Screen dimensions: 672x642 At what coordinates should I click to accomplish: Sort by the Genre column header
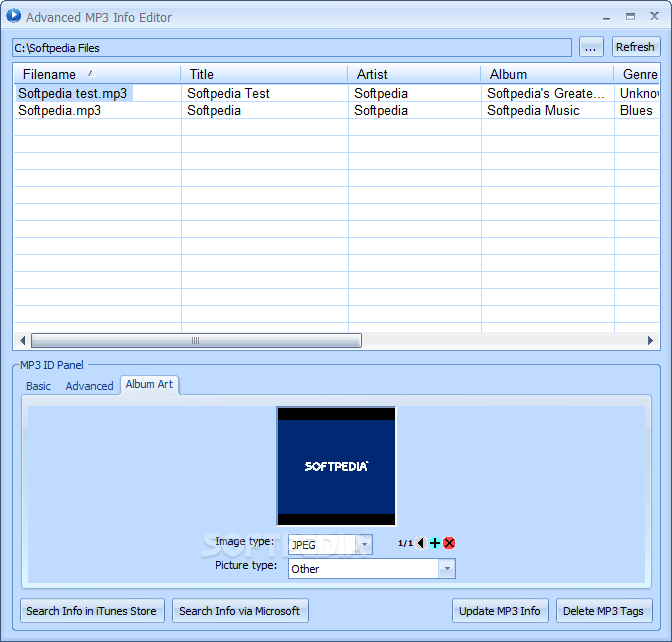coord(637,74)
